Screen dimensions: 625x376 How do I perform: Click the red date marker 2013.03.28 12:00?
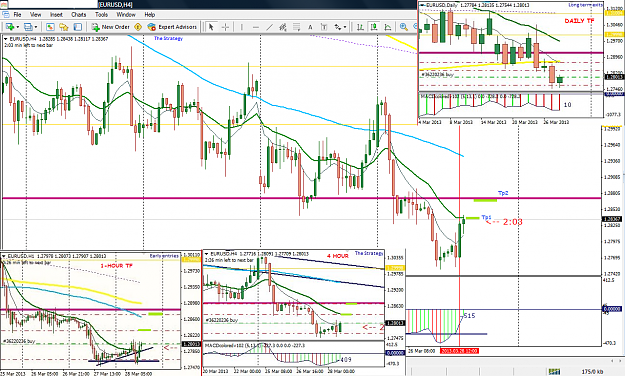pyautogui.click(x=459, y=351)
